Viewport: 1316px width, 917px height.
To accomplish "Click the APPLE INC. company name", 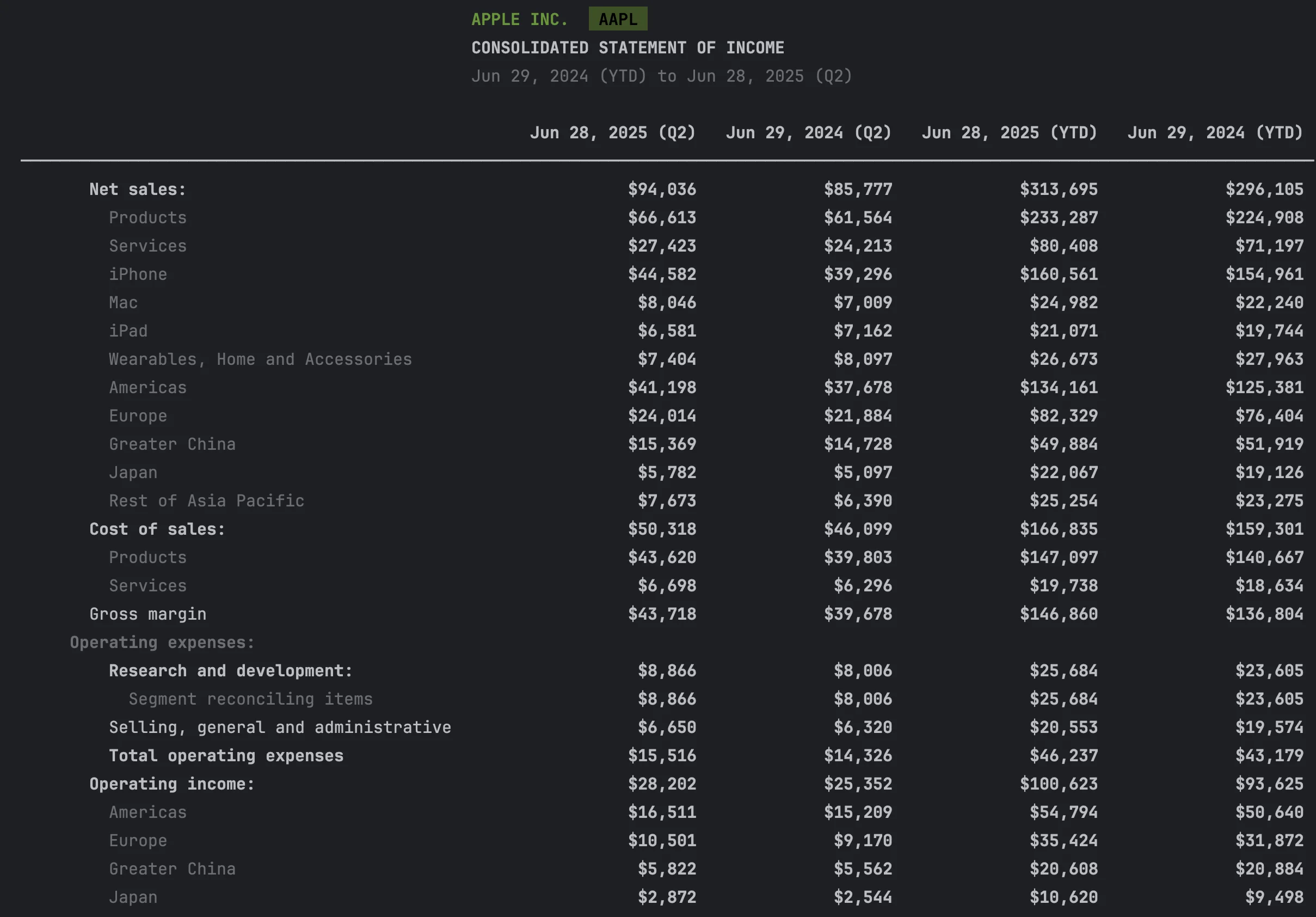I will coord(519,20).
